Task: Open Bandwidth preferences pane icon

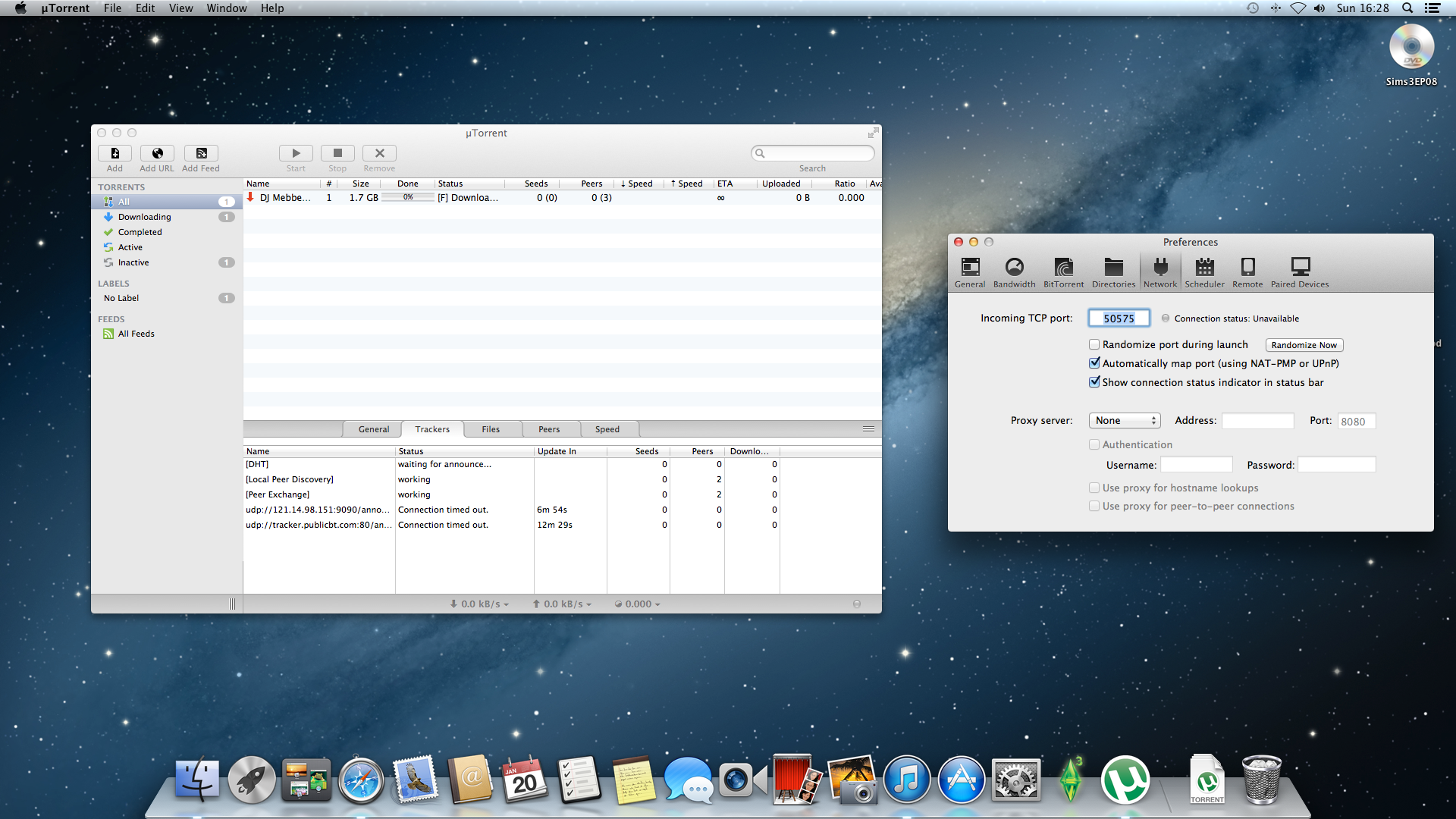Action: pos(1014,268)
